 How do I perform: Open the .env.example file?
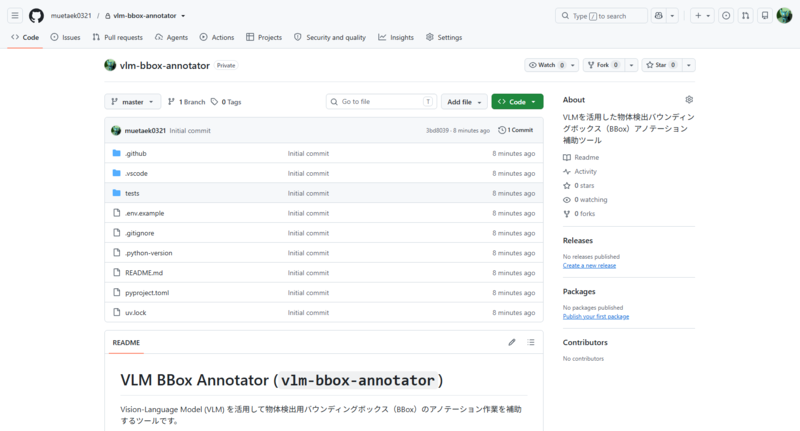coord(144,213)
